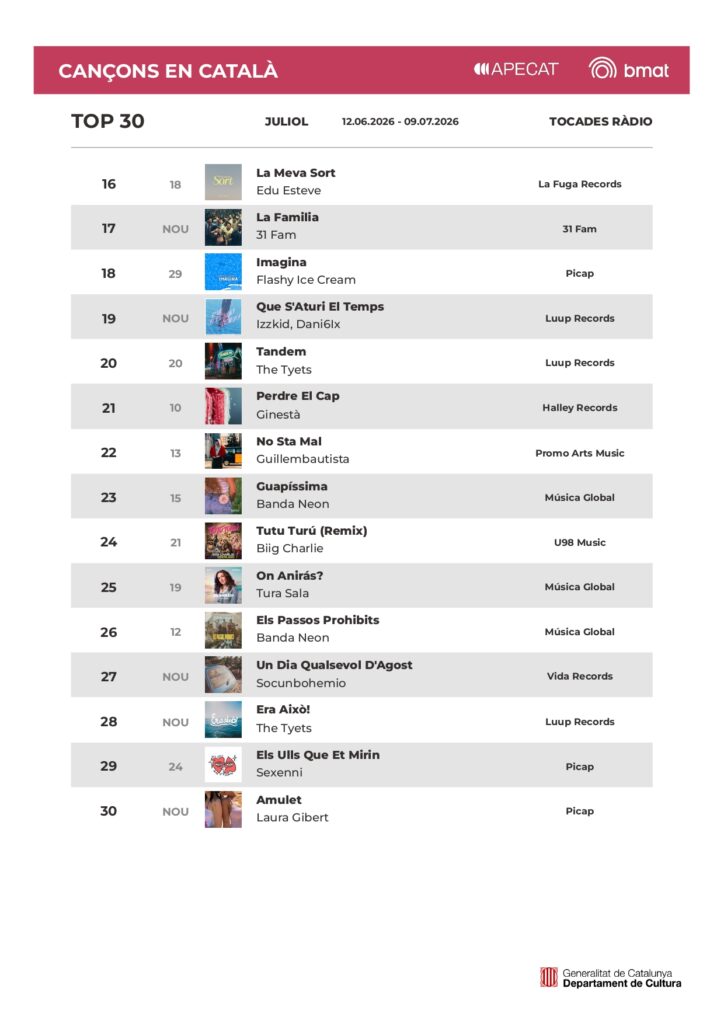This screenshot has width=724, height=1024.
Task: Click Un Dia Qualsevol D'Agost title
Action: [x=334, y=665]
